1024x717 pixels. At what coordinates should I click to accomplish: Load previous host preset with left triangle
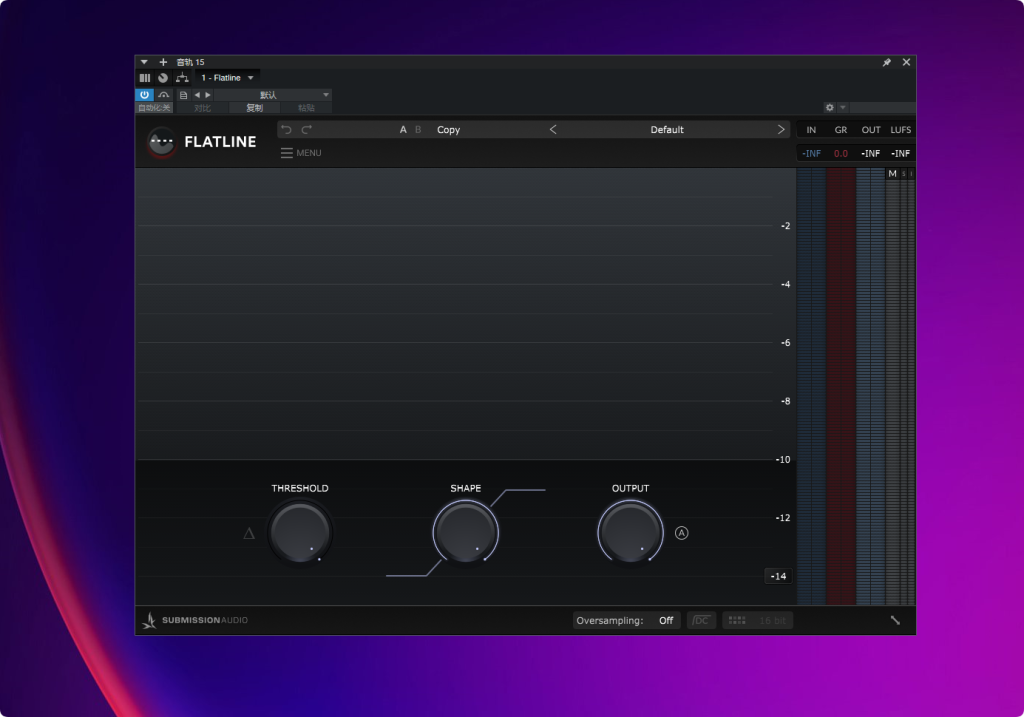(x=197, y=95)
